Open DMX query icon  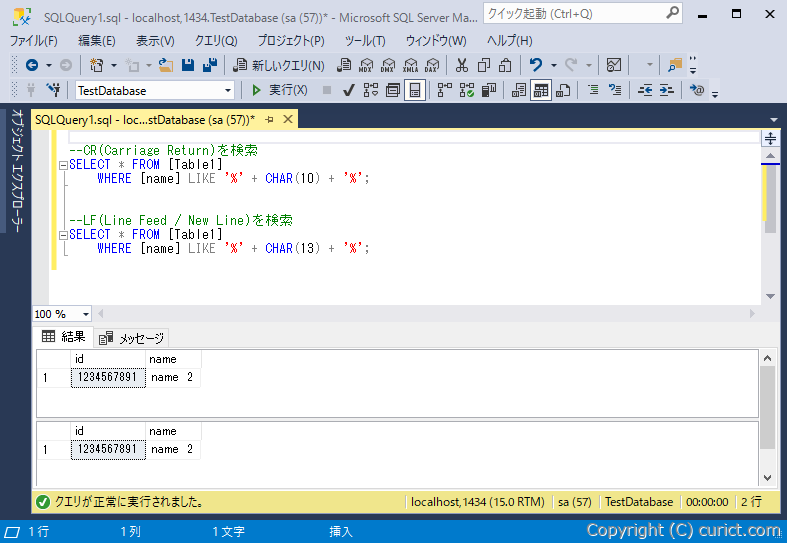tap(388, 65)
